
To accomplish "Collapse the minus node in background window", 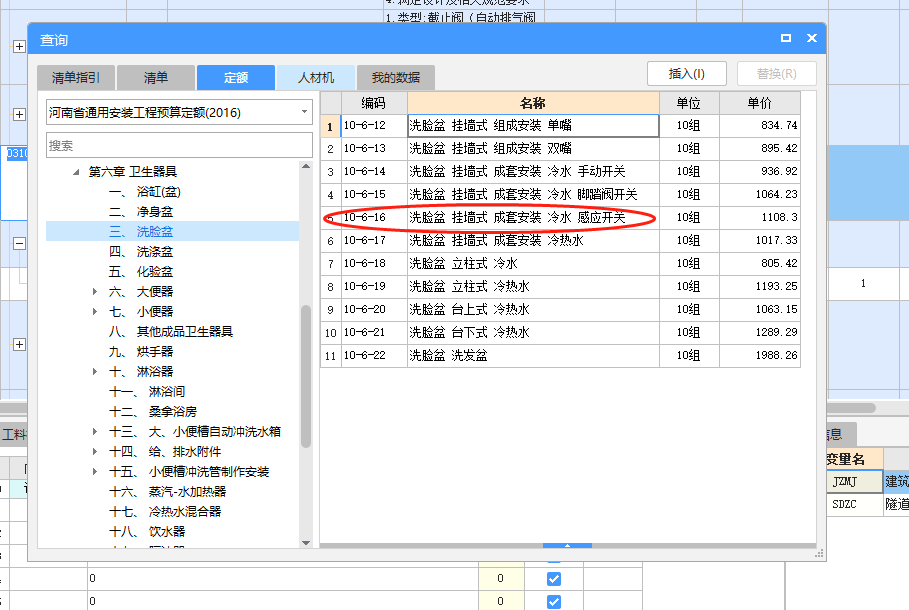I will (x=19, y=244).
